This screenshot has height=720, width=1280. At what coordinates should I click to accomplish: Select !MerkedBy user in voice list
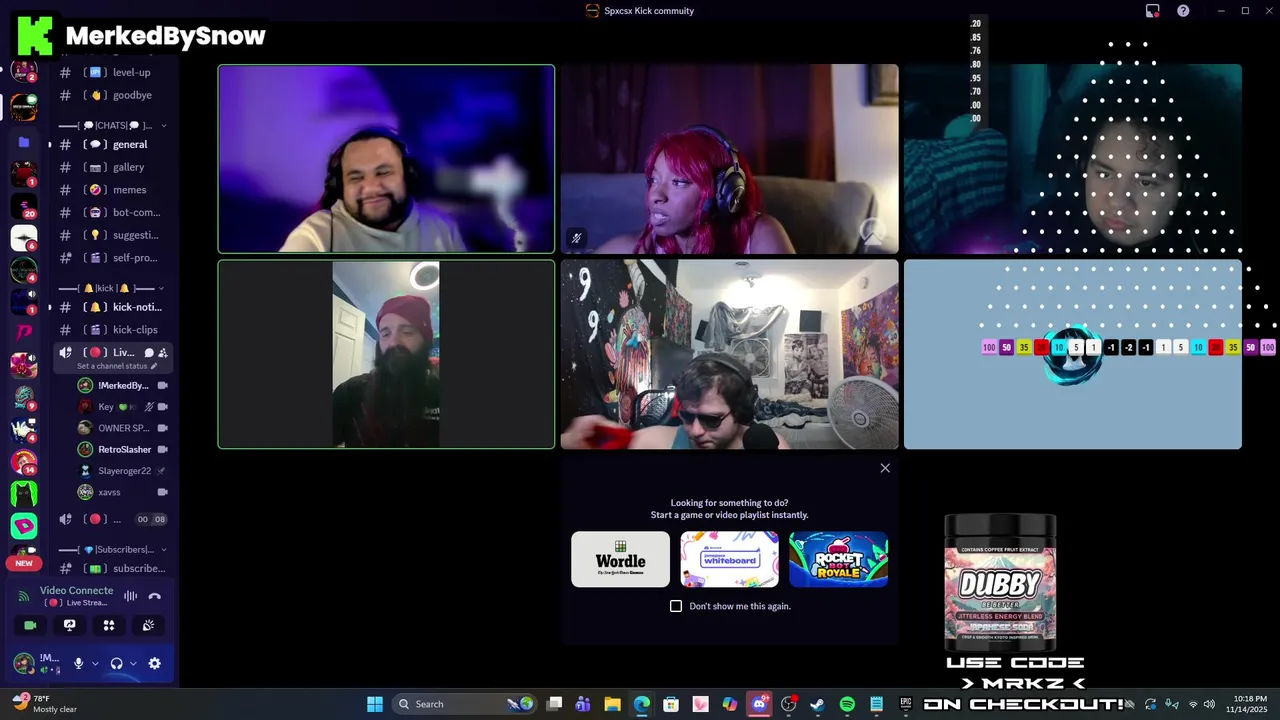[x=122, y=385]
